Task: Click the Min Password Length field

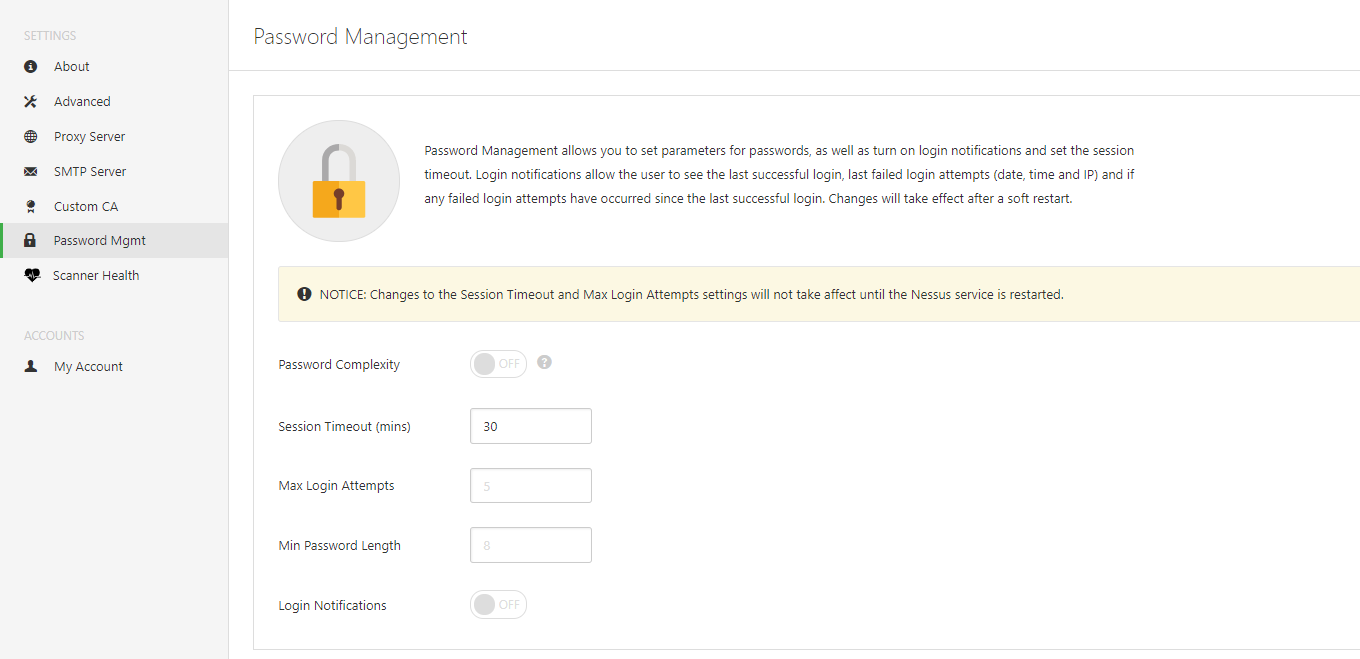Action: pyautogui.click(x=530, y=545)
